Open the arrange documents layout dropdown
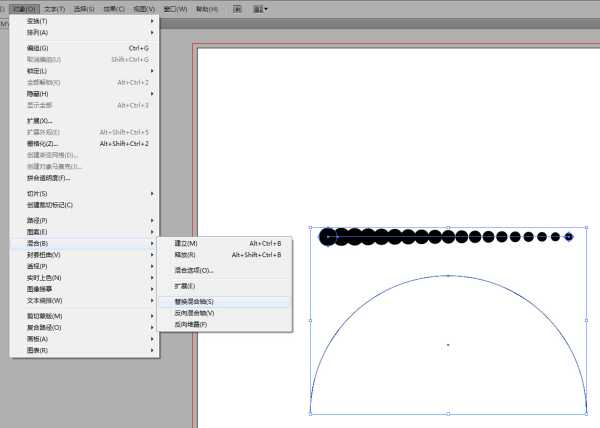Viewport: 600px width, 428px height. click(260, 8)
